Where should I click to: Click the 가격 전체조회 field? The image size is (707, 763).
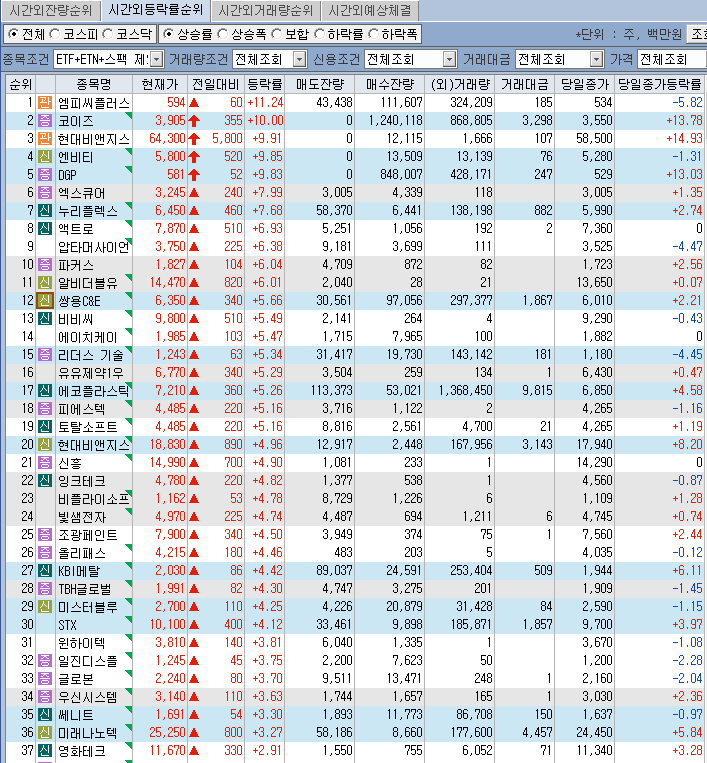point(671,59)
